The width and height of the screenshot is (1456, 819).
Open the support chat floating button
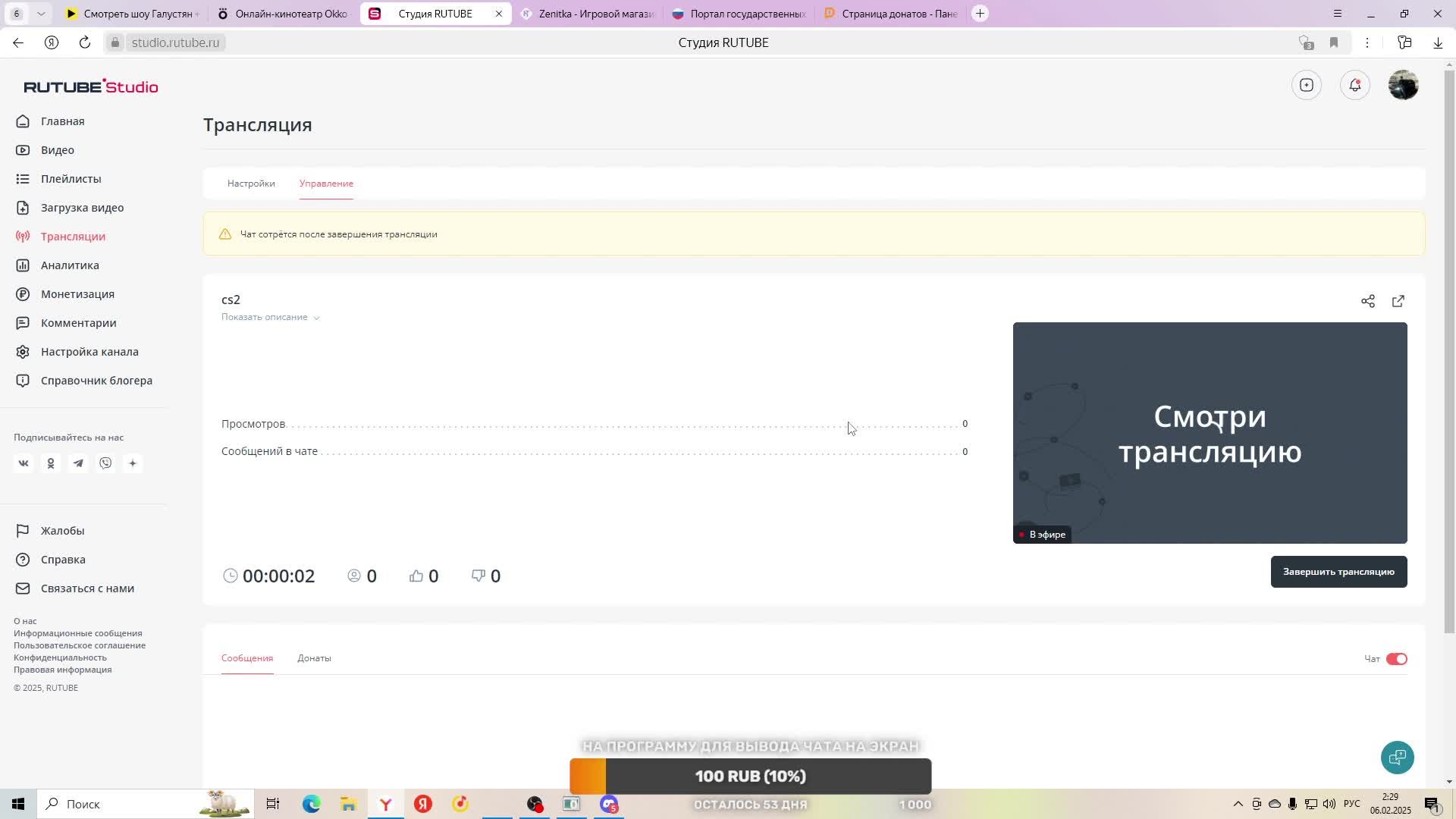pos(1398,758)
